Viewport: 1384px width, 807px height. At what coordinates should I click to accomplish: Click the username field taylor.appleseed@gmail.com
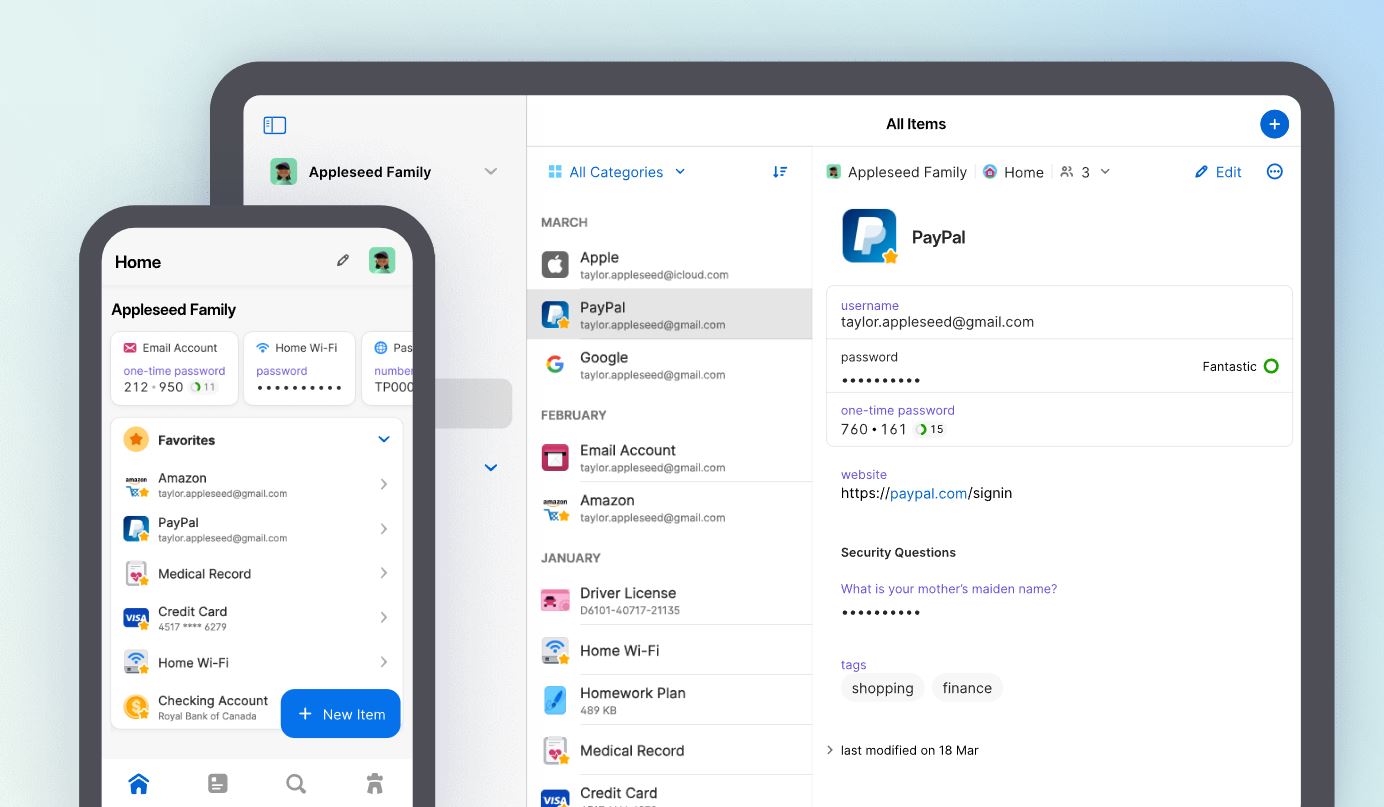tap(1059, 313)
